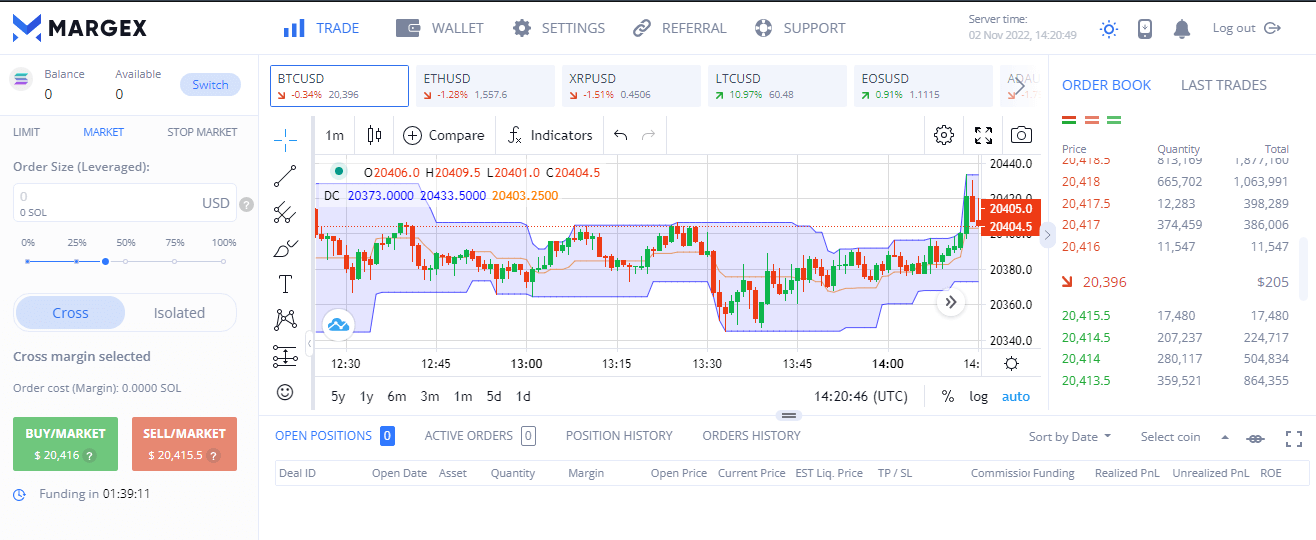
Task: Enter fullscreen chart mode
Action: click(983, 135)
